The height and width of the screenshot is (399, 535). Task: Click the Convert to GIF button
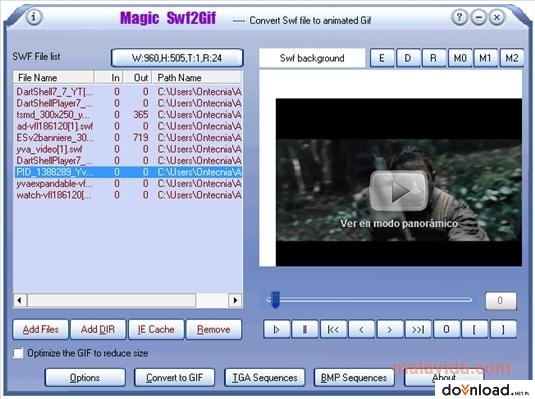(x=174, y=377)
